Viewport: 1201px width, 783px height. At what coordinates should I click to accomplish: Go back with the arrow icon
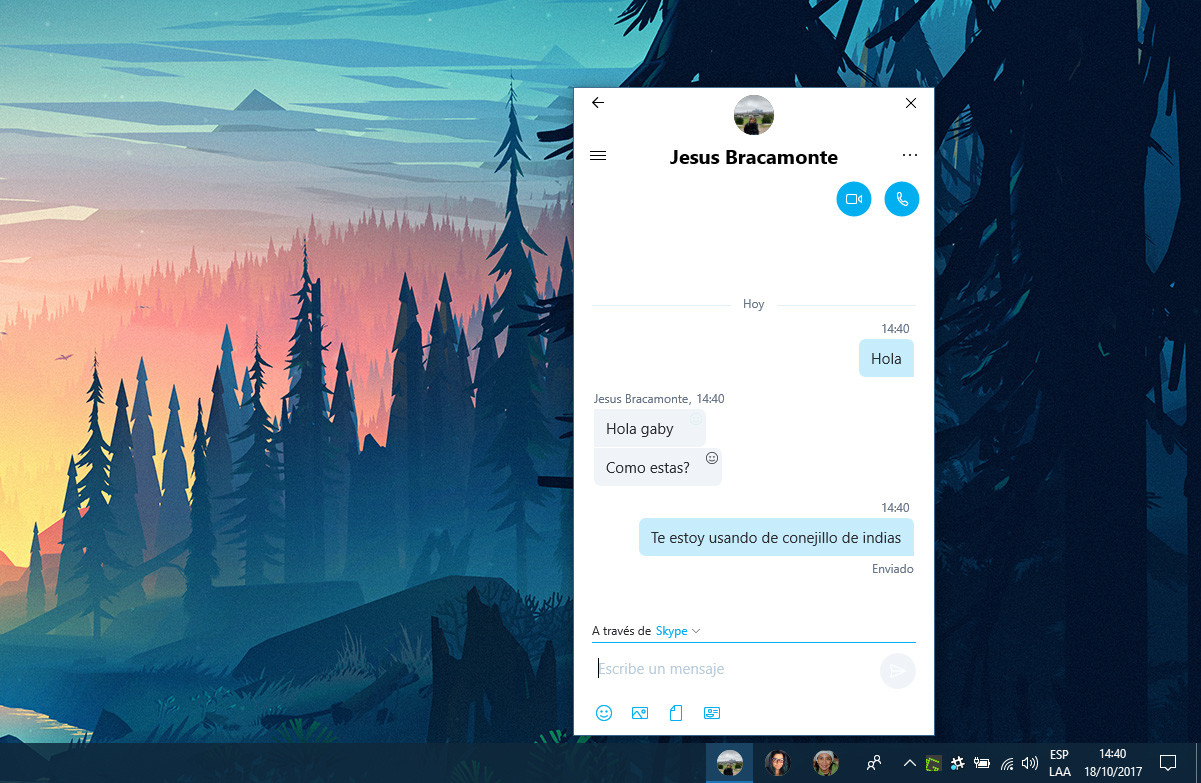click(x=598, y=103)
